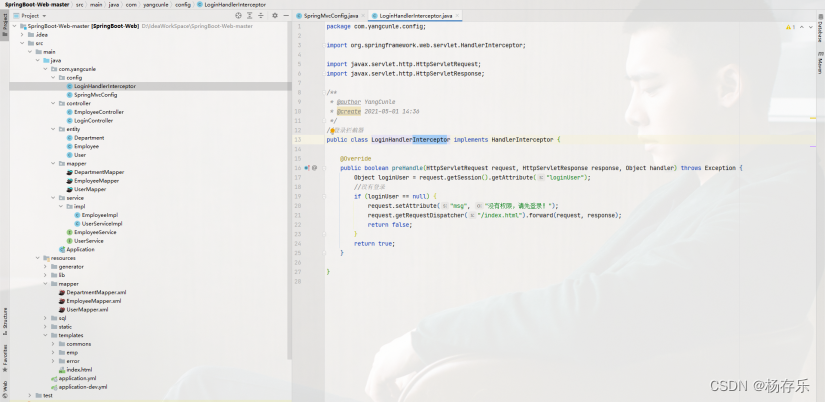Expand the emp folder
Screen dimensions: 825x402
click(x=53, y=353)
